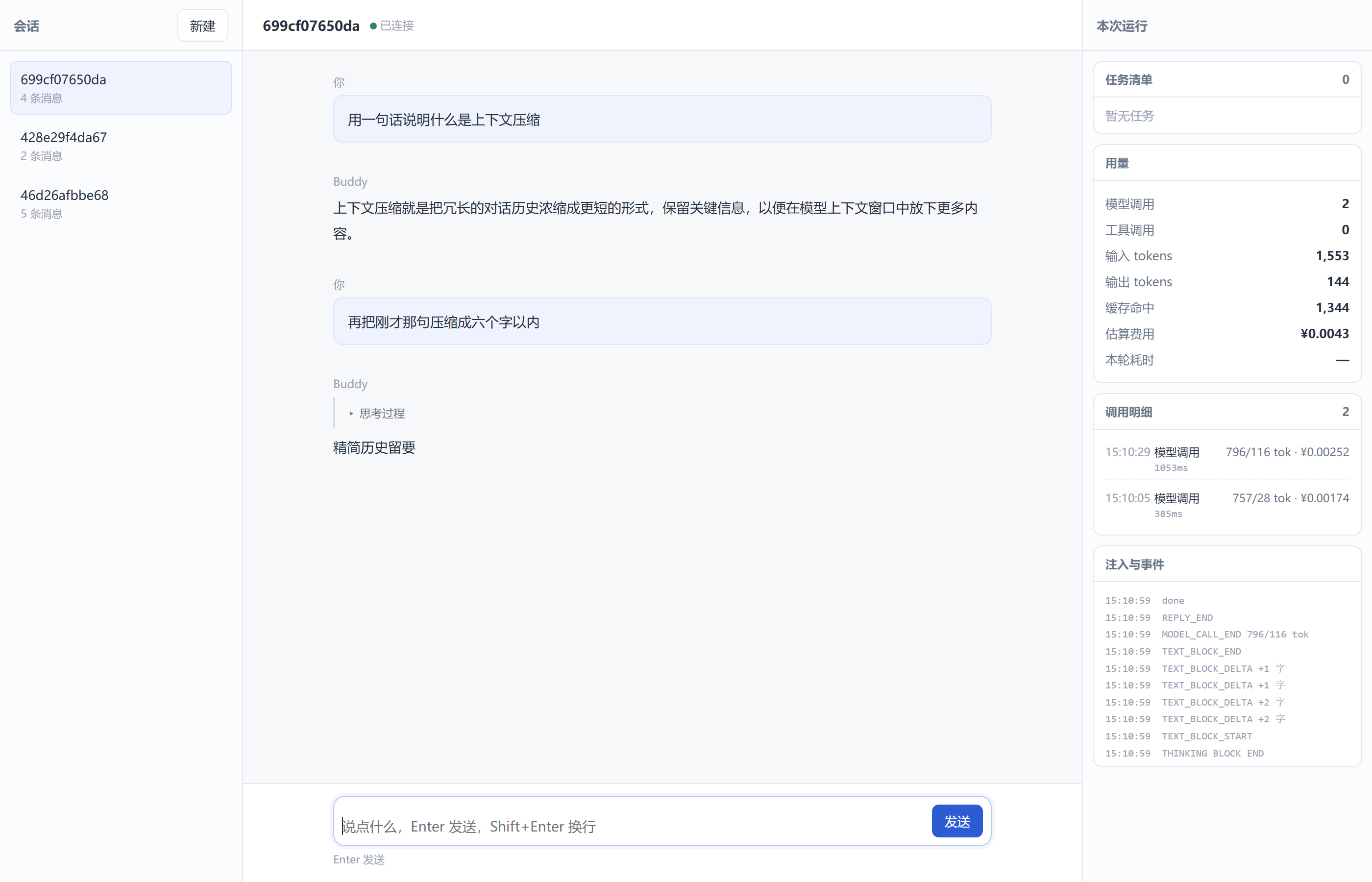Image resolution: width=1372 pixels, height=882 pixels.
Task: Select the message 再把刚才那句压缩成六个字以内
Action: [x=662, y=321]
